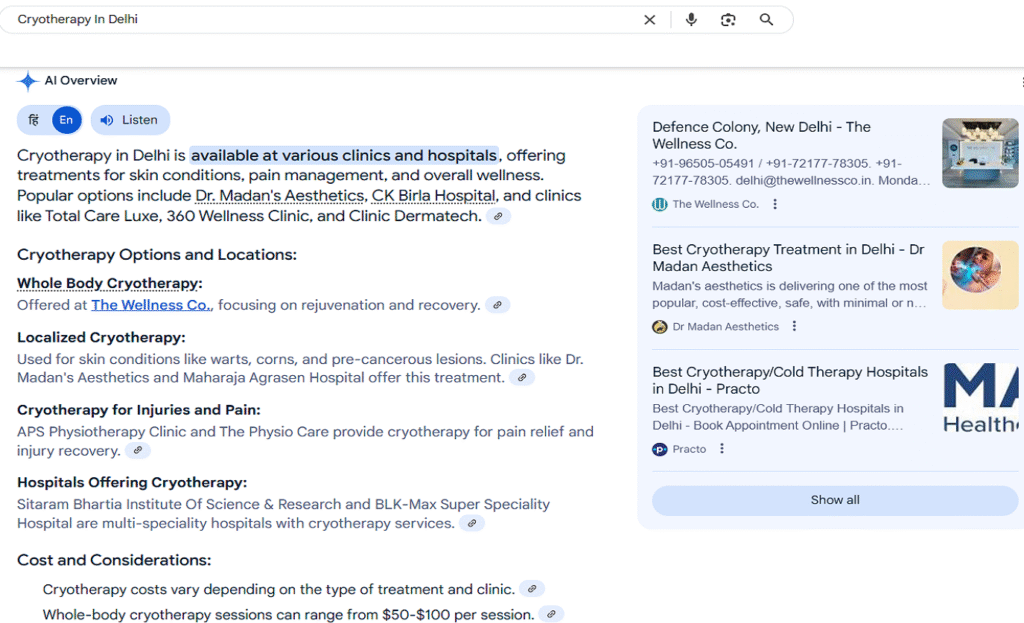Clear the search box with the X icon
The width and height of the screenshot is (1024, 623).
click(x=649, y=20)
